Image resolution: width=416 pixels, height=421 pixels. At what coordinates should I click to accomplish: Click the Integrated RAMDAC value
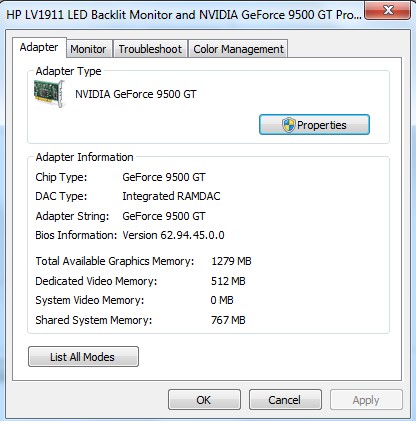click(171, 196)
